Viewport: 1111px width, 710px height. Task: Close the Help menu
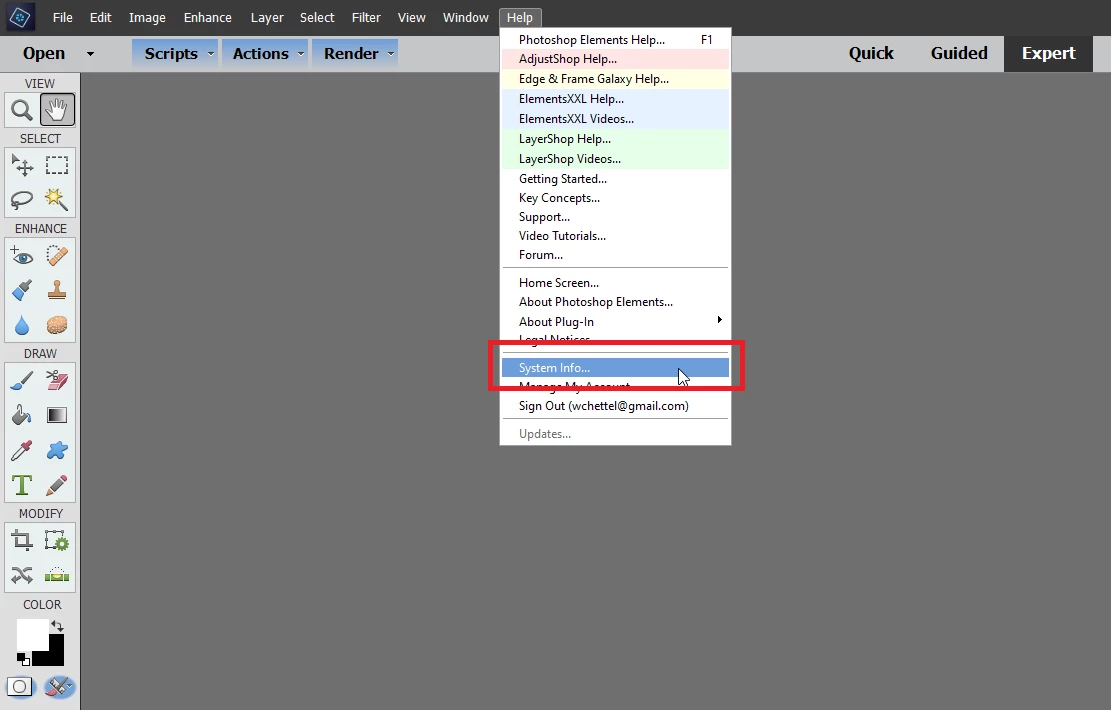pyautogui.click(x=520, y=17)
